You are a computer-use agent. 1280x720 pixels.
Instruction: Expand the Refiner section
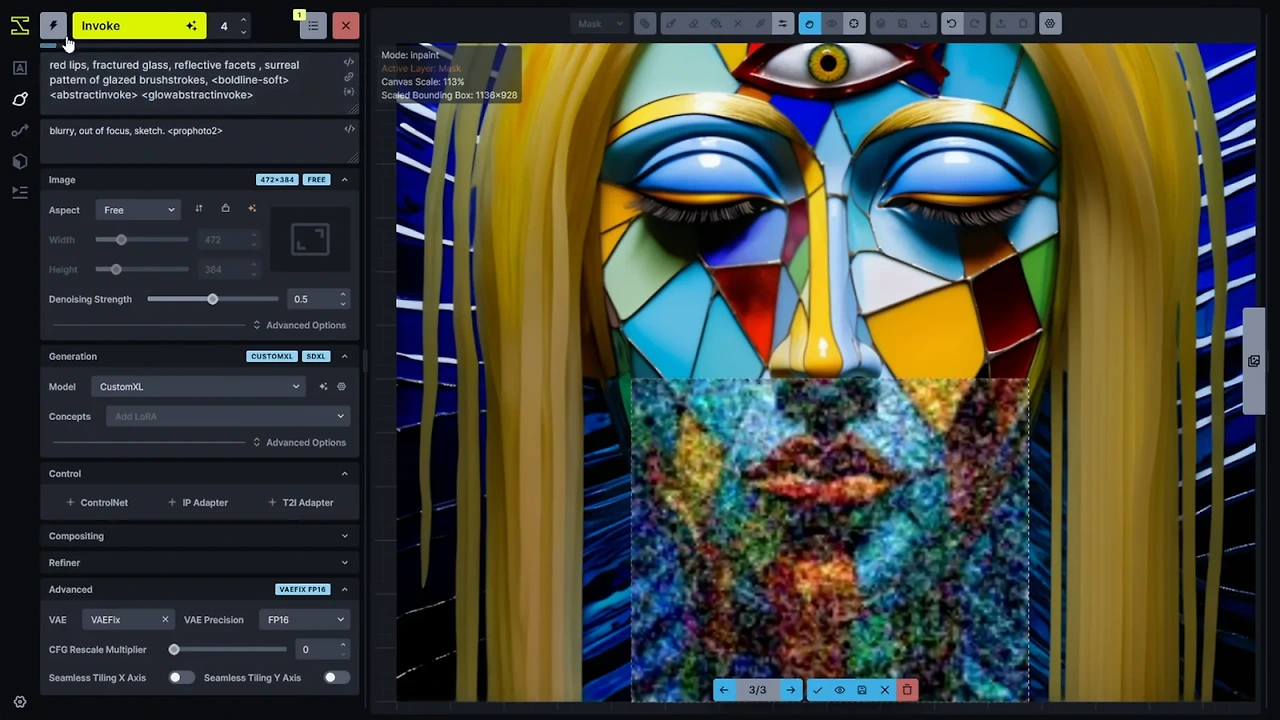pyautogui.click(x=199, y=563)
